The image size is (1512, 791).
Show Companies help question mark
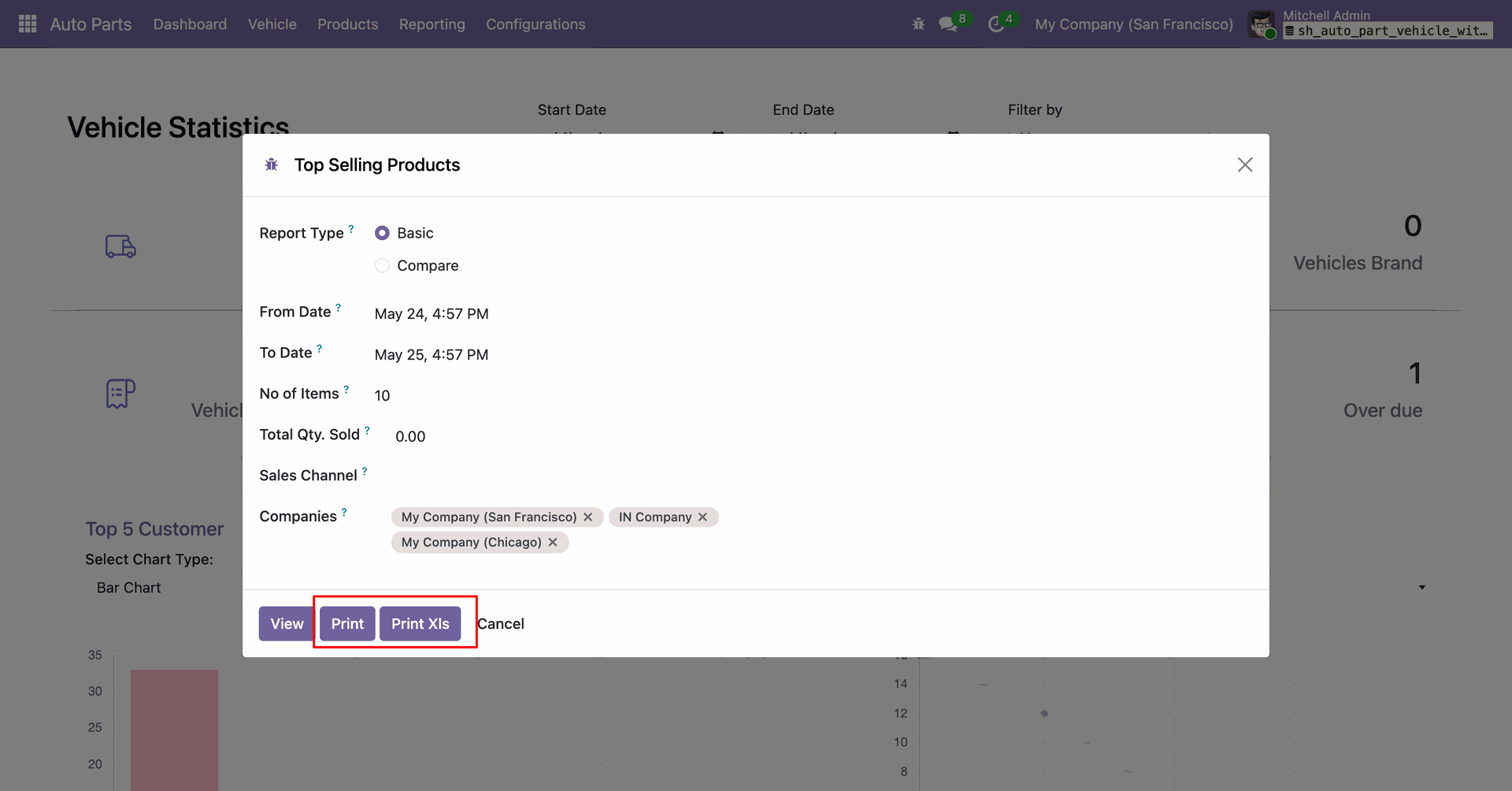(x=344, y=512)
